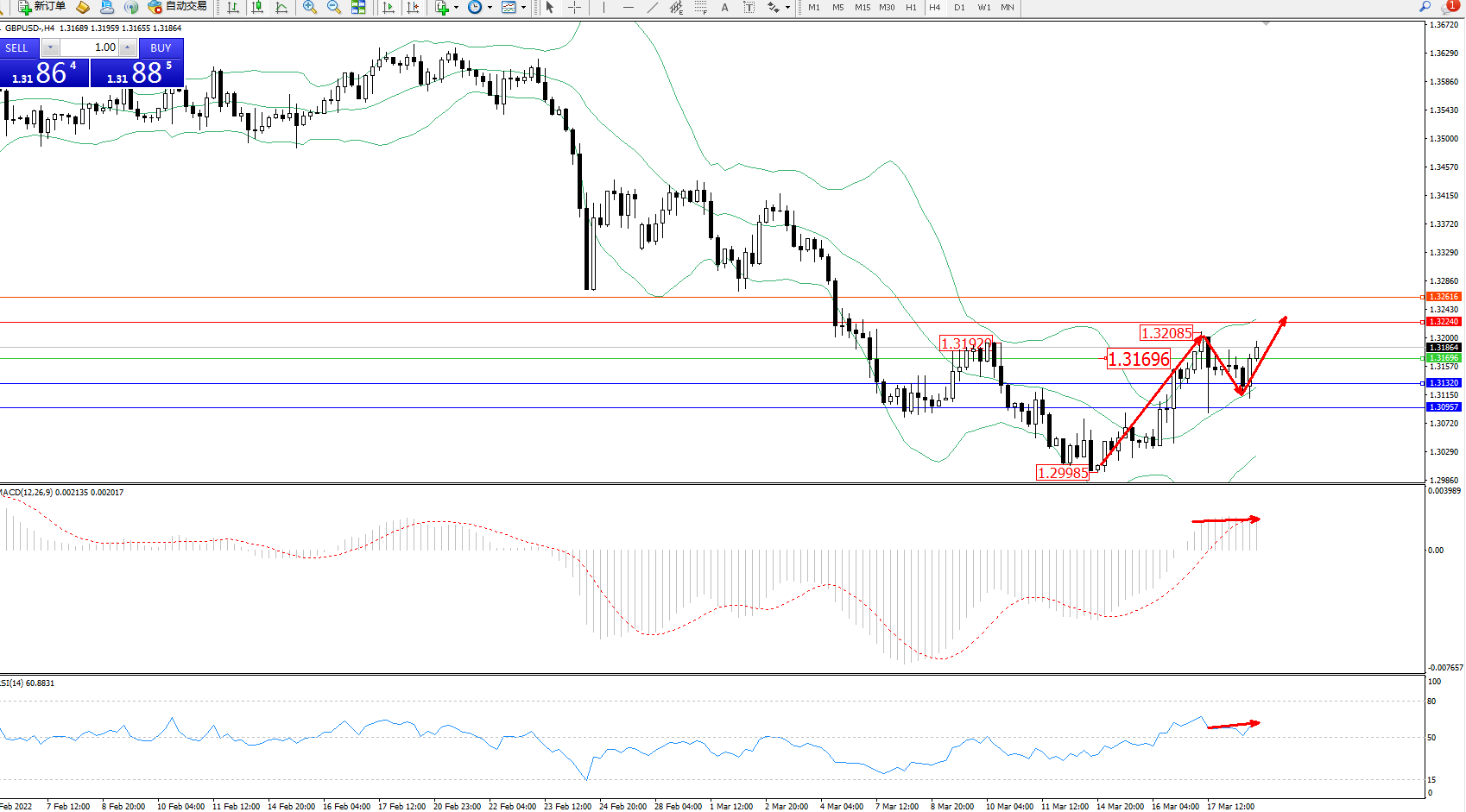Open search with the magnifier icon

(1425, 7)
